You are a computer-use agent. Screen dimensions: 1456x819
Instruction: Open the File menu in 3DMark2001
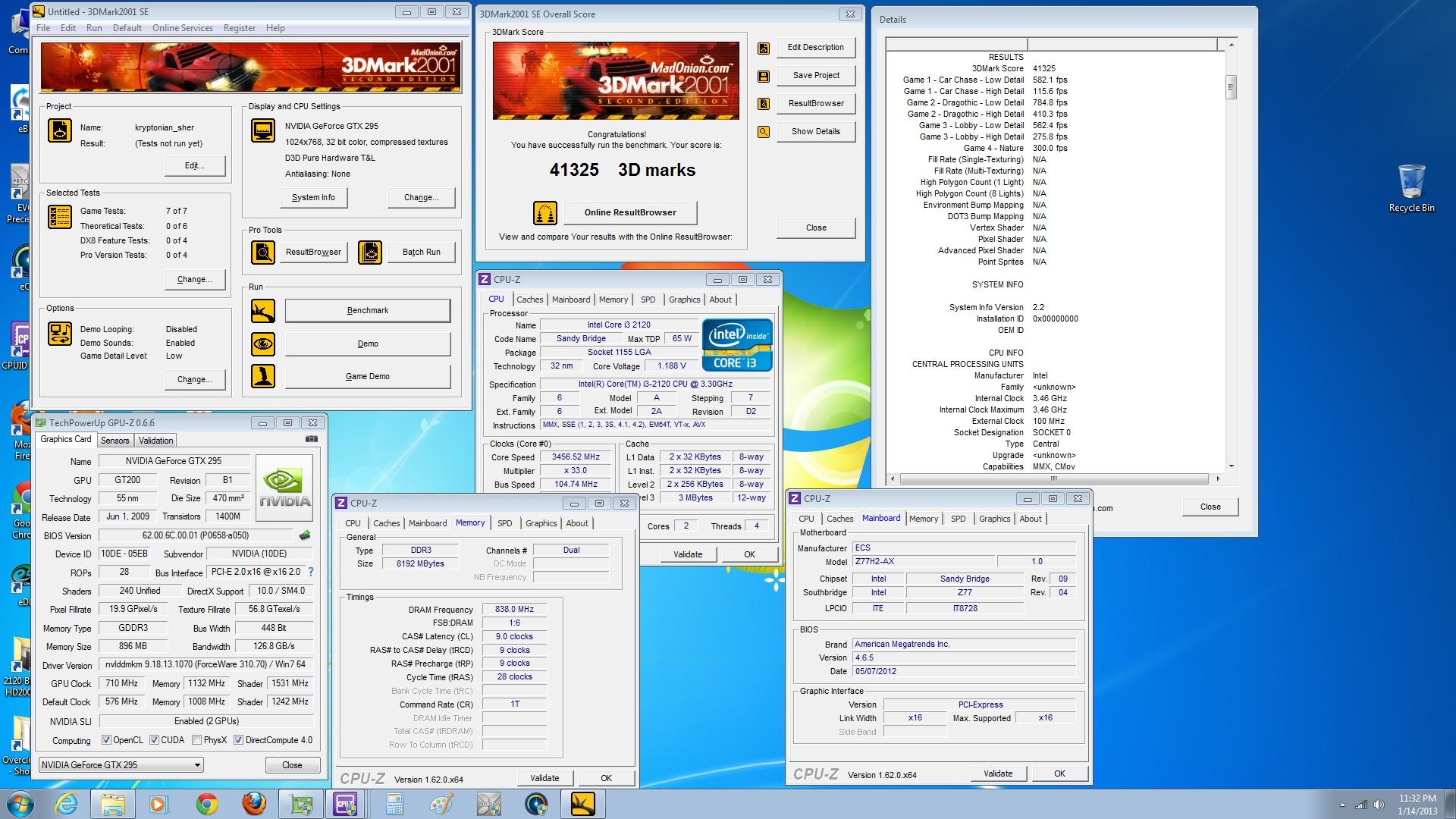43,28
